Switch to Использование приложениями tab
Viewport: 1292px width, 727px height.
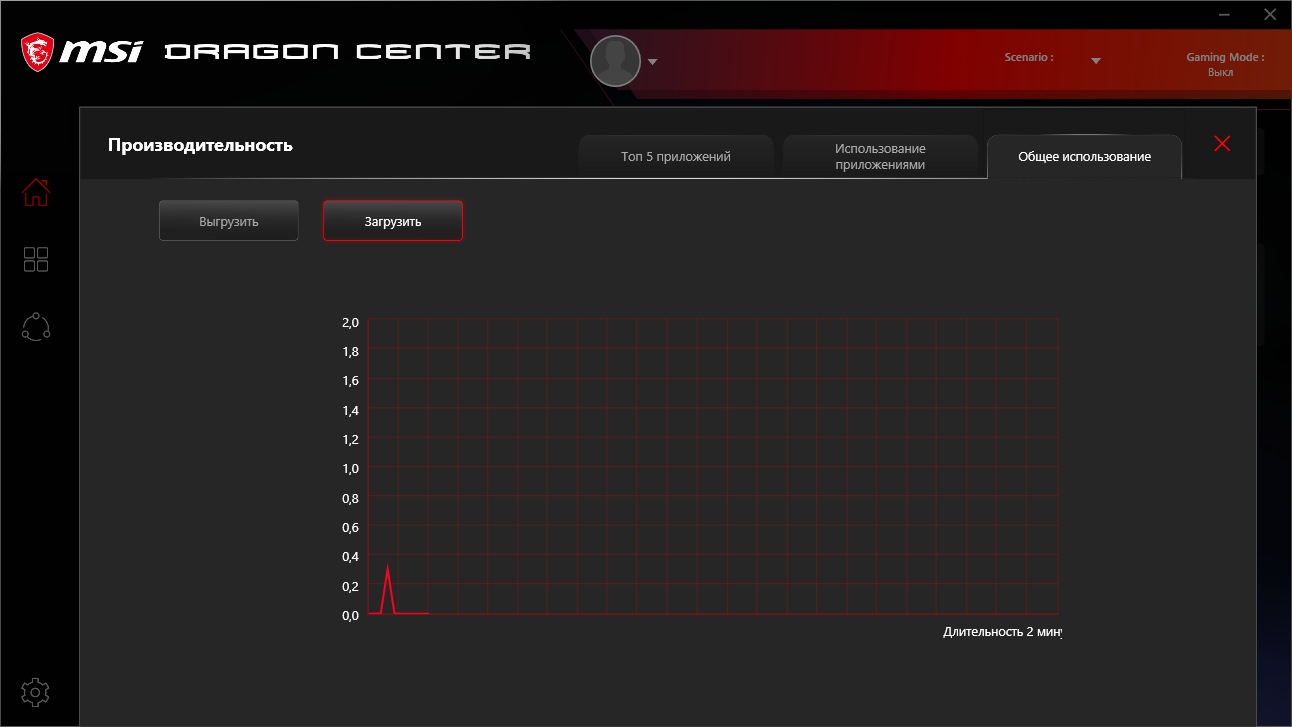tap(880, 157)
